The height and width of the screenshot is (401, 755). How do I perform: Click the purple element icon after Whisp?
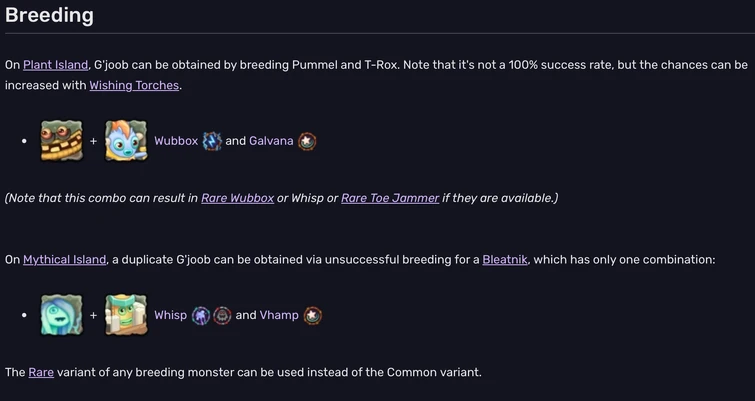click(x=201, y=315)
